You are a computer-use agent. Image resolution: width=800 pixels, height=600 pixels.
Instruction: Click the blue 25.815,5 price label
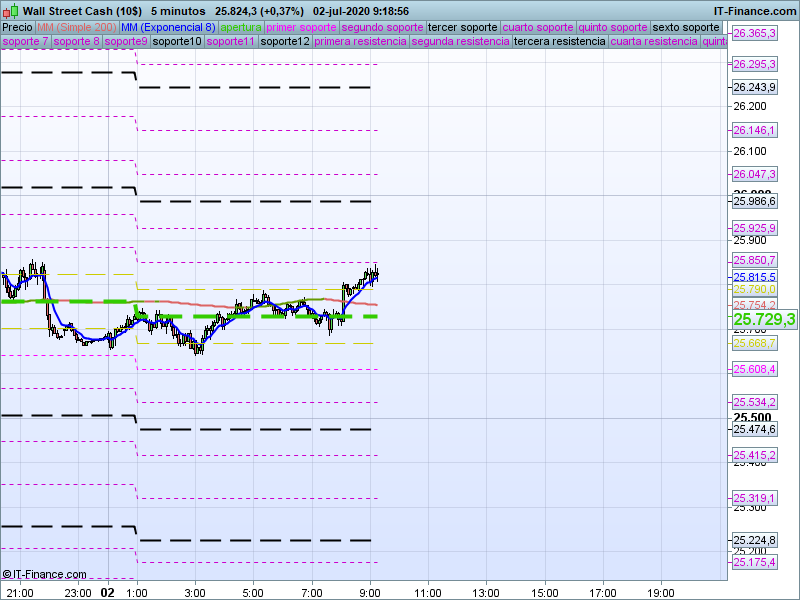pos(754,277)
